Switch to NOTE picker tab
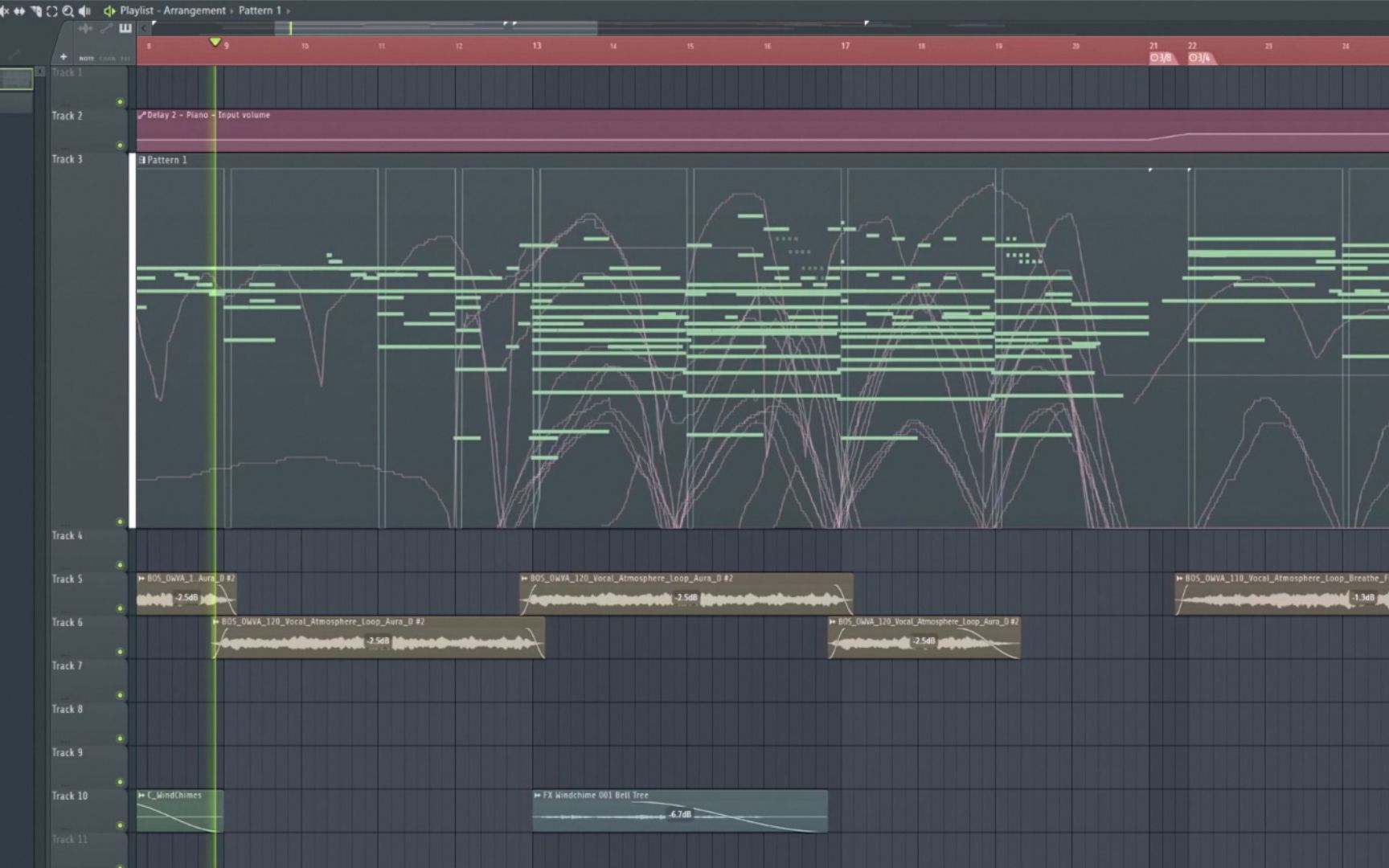Image resolution: width=1389 pixels, height=868 pixels. point(87,59)
